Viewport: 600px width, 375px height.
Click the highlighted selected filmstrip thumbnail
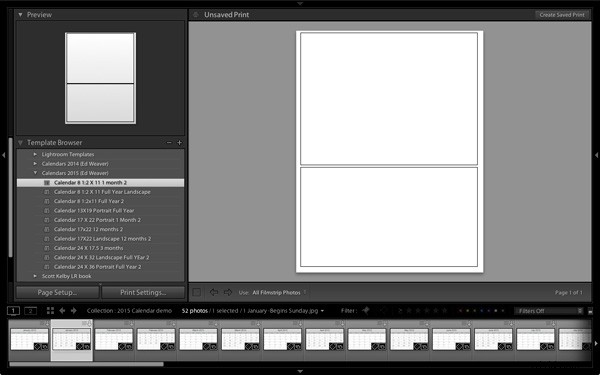click(x=72, y=340)
